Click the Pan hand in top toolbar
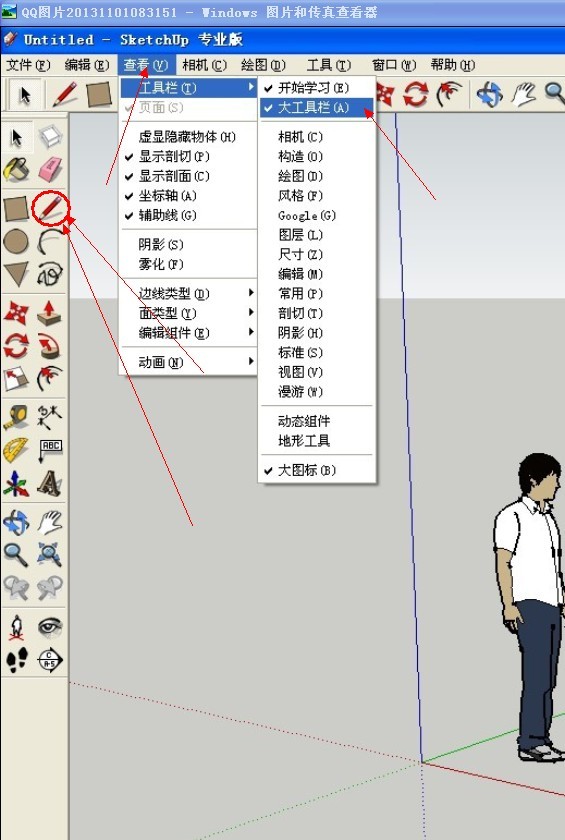This screenshot has width=565, height=840. tap(523, 95)
